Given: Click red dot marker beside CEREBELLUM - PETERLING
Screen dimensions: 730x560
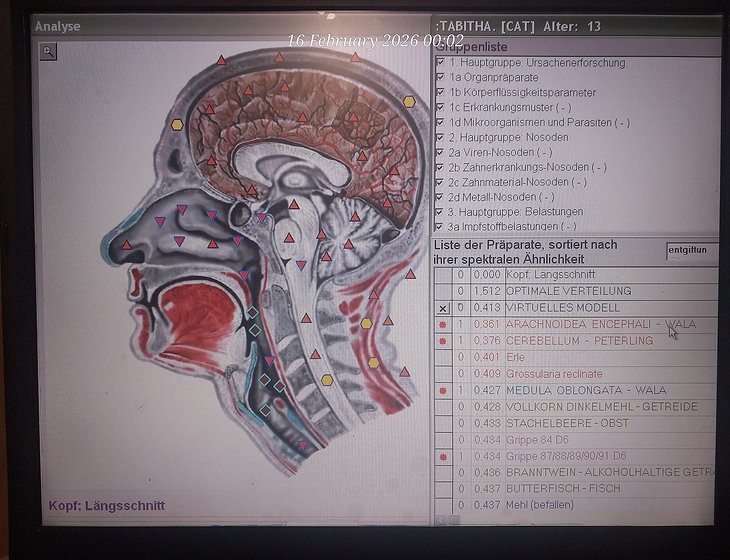Looking at the screenshot, I should 442,341.
